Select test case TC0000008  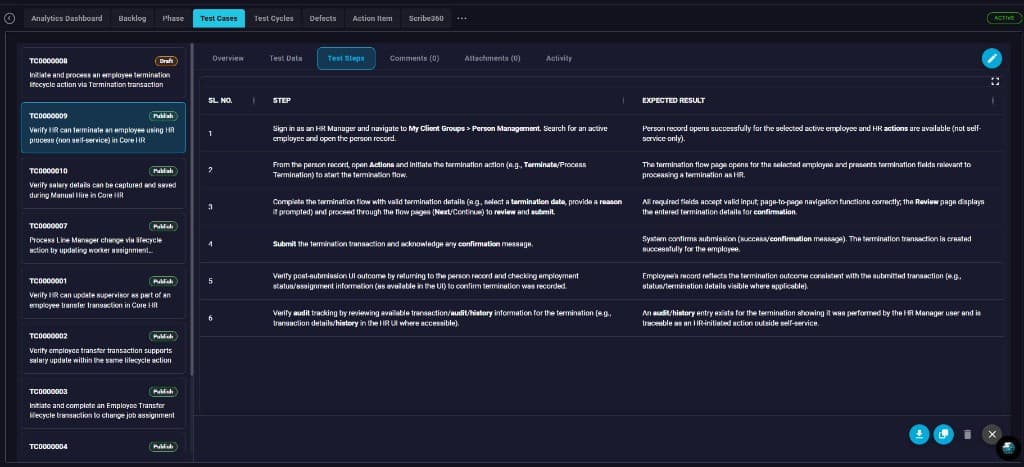click(x=103, y=72)
